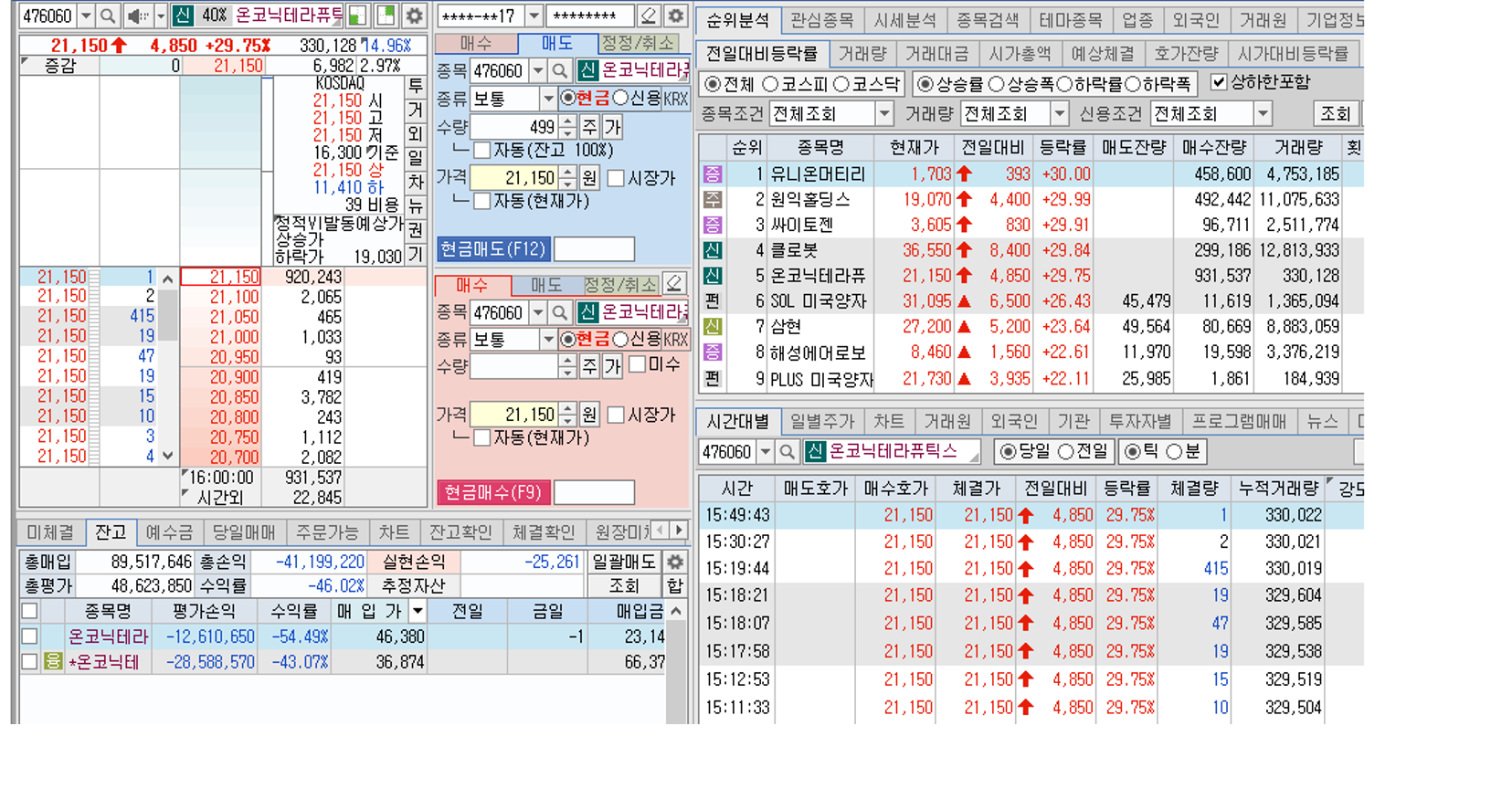
Task: Uncheck the 상하한포함 checkbox
Action: pyautogui.click(x=1219, y=82)
